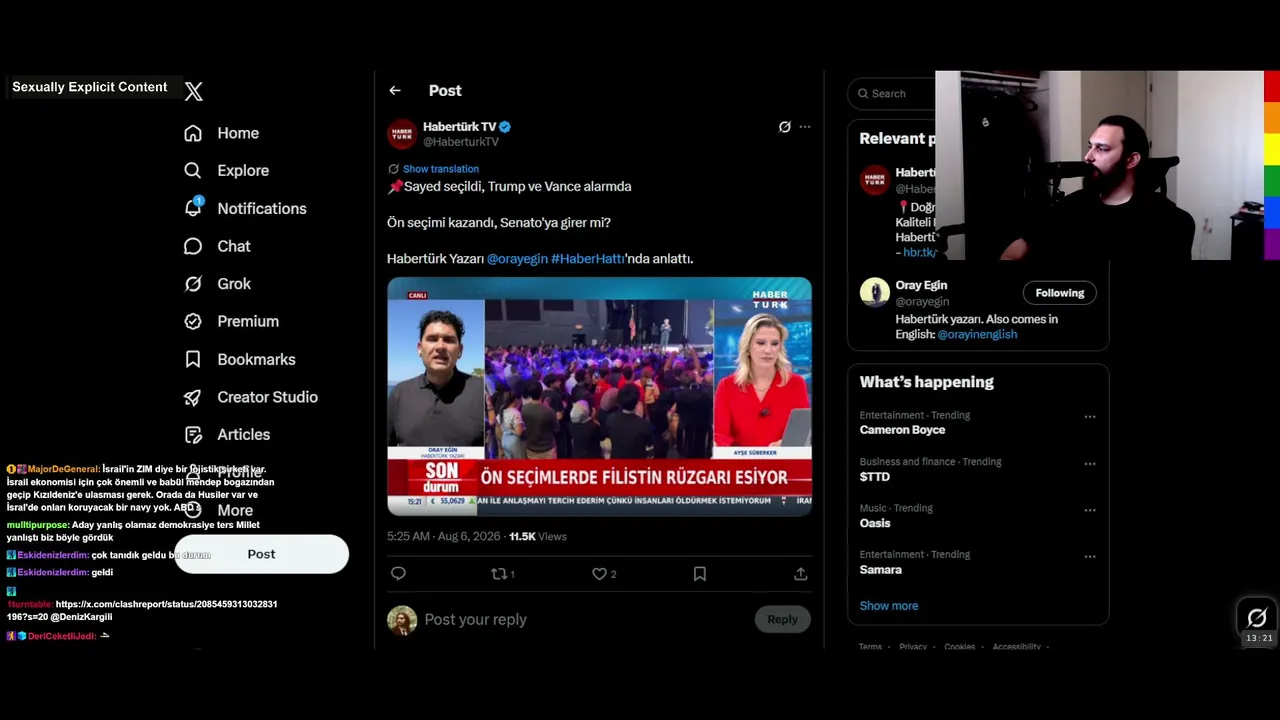Click the Habertürk avatar in Relevant people
This screenshot has height=720, width=1280.
(875, 180)
